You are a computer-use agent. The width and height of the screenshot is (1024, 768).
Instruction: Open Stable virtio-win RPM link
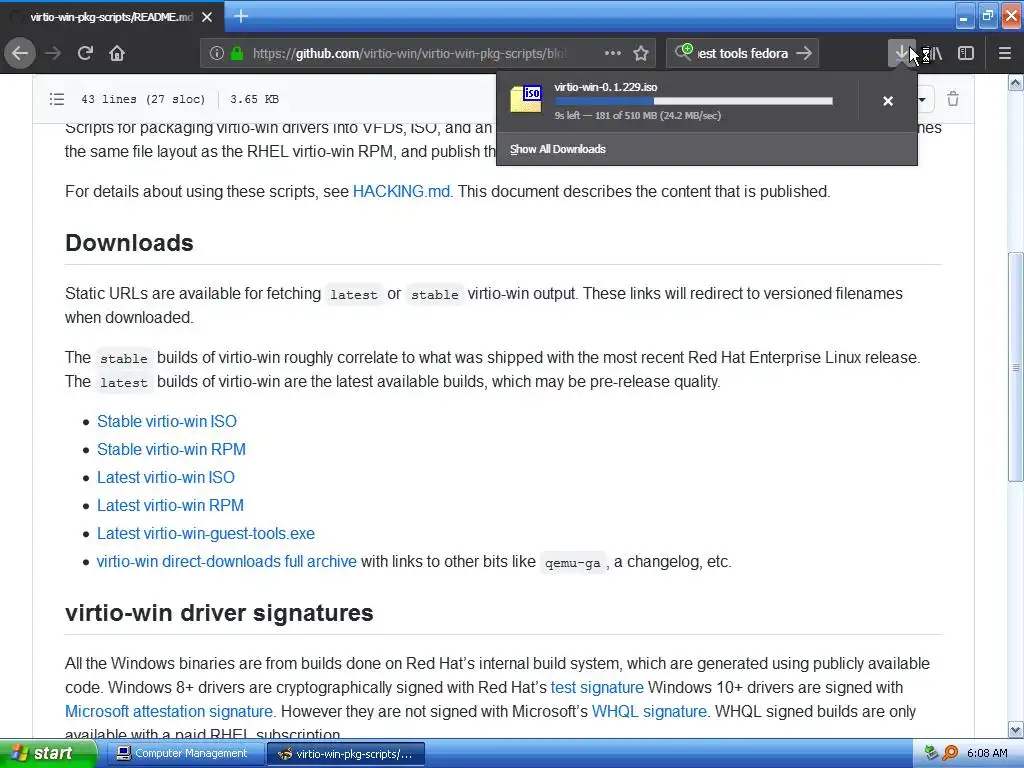[x=171, y=449]
